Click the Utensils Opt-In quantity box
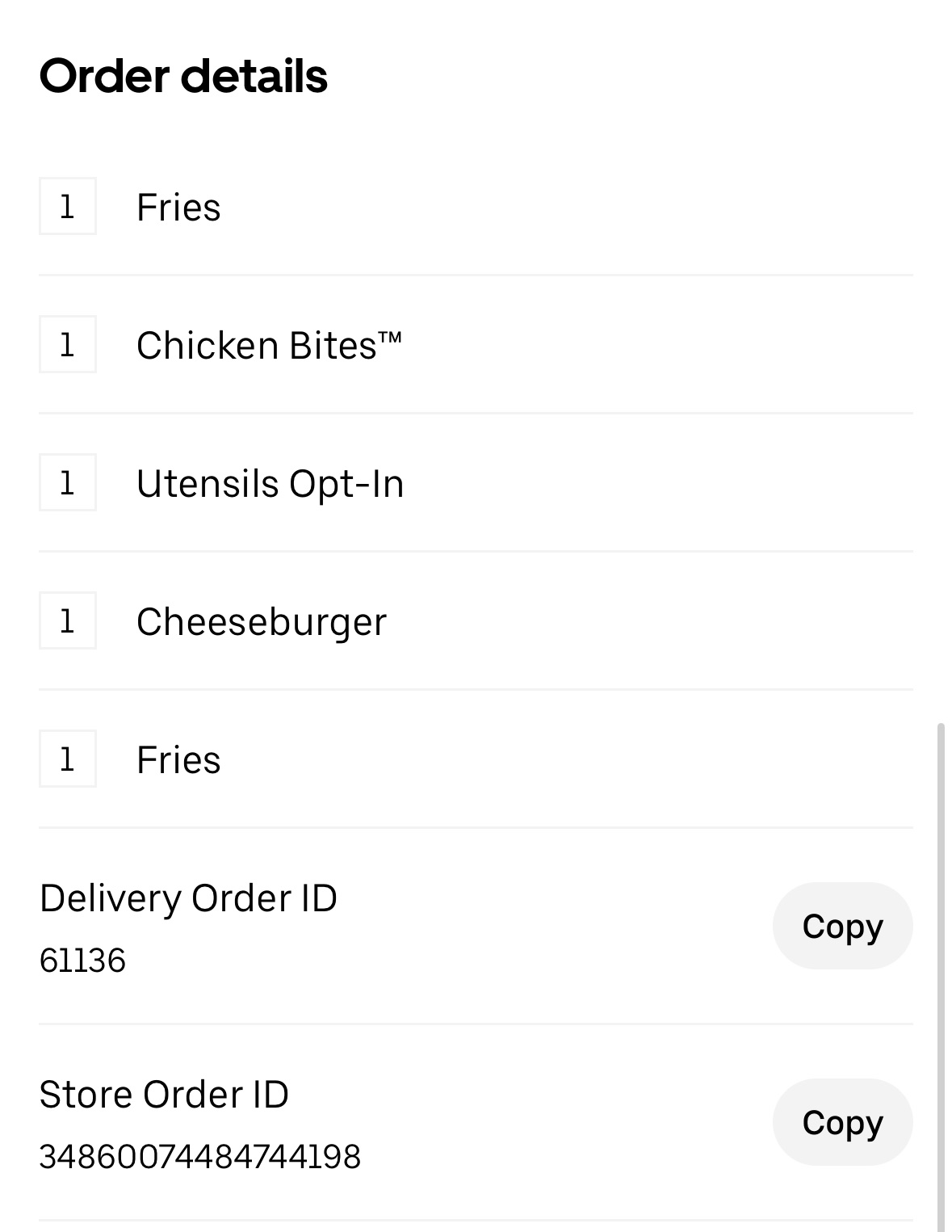Viewport: 952px width, 1232px height. [68, 483]
